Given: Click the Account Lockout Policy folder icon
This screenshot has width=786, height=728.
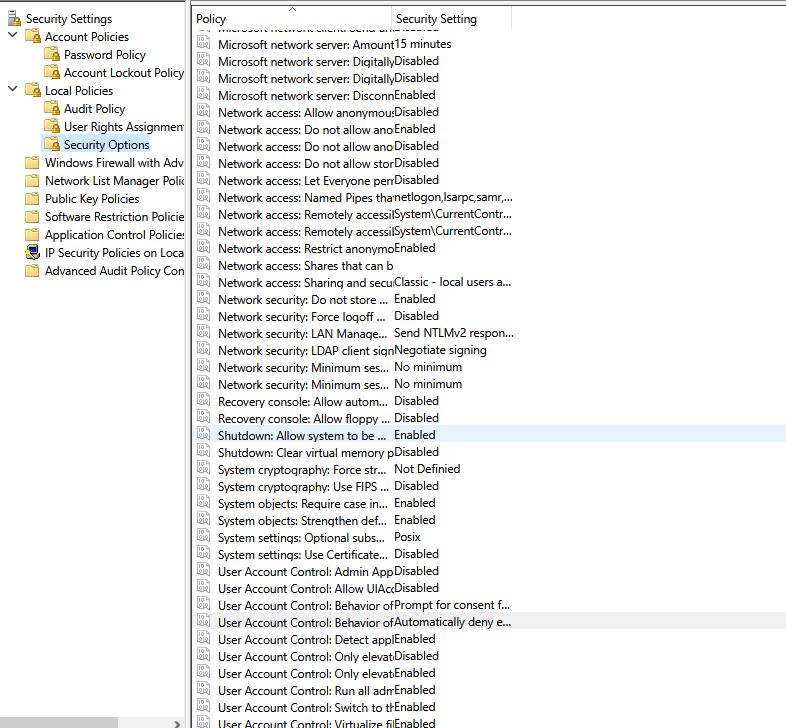Looking at the screenshot, I should click(52, 73).
